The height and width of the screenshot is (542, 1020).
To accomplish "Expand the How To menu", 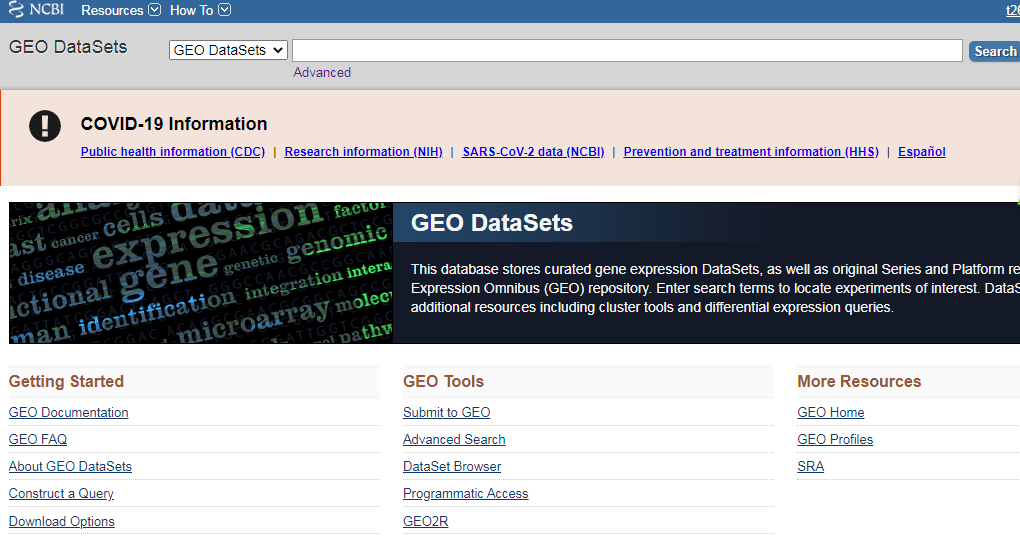I will point(200,10).
